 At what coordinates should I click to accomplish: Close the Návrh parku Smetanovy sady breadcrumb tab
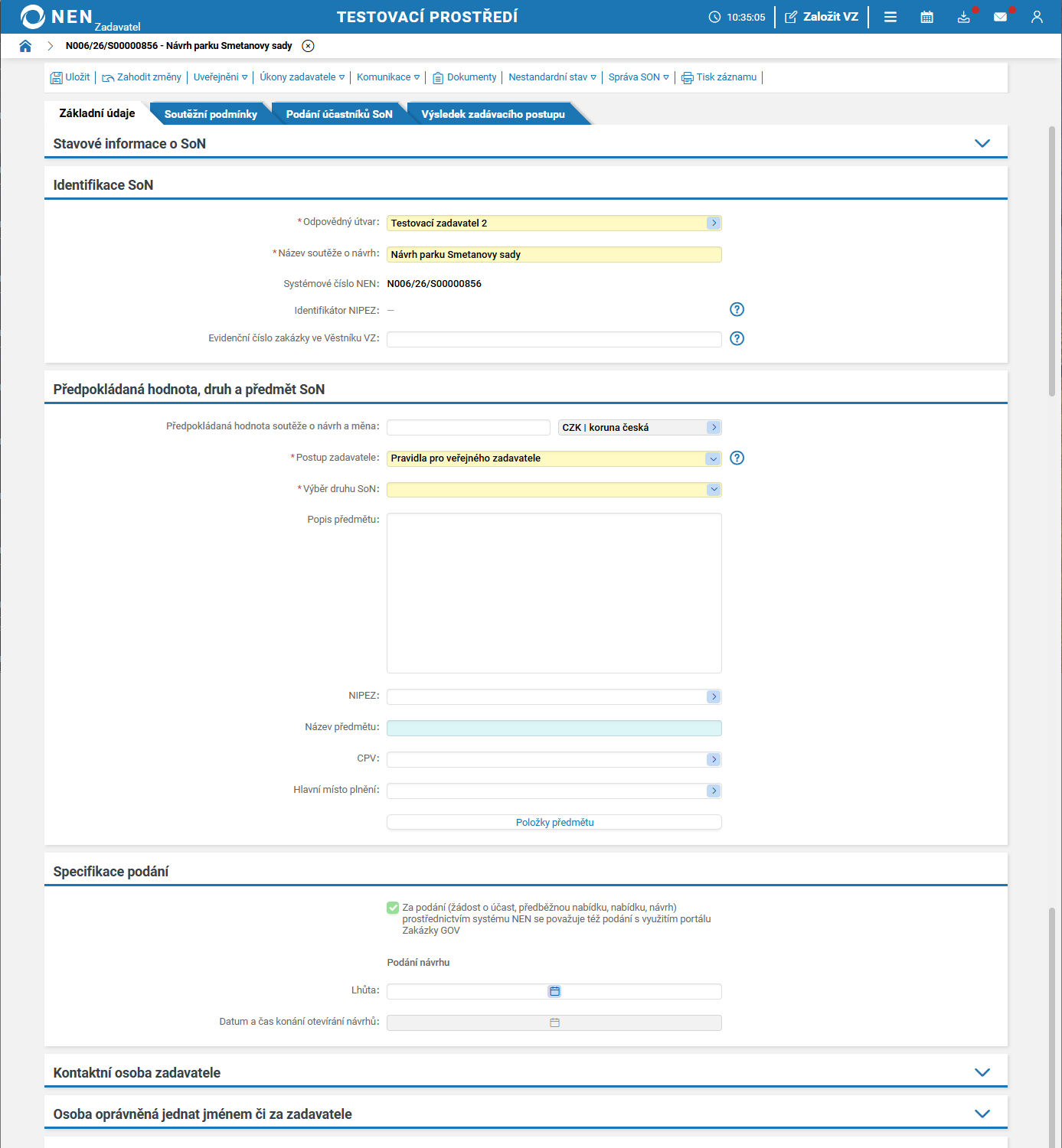pyautogui.click(x=308, y=46)
